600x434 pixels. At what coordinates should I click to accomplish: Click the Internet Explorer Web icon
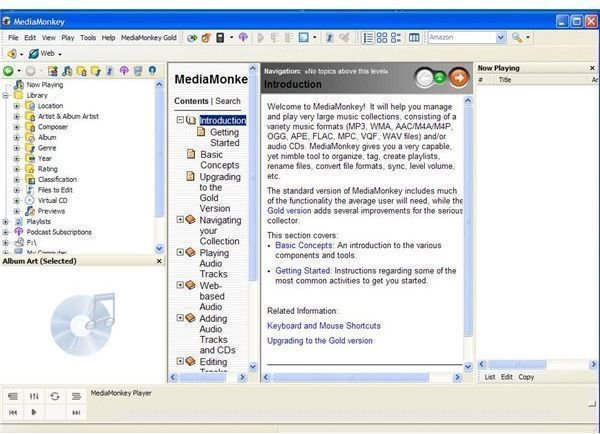(34, 54)
